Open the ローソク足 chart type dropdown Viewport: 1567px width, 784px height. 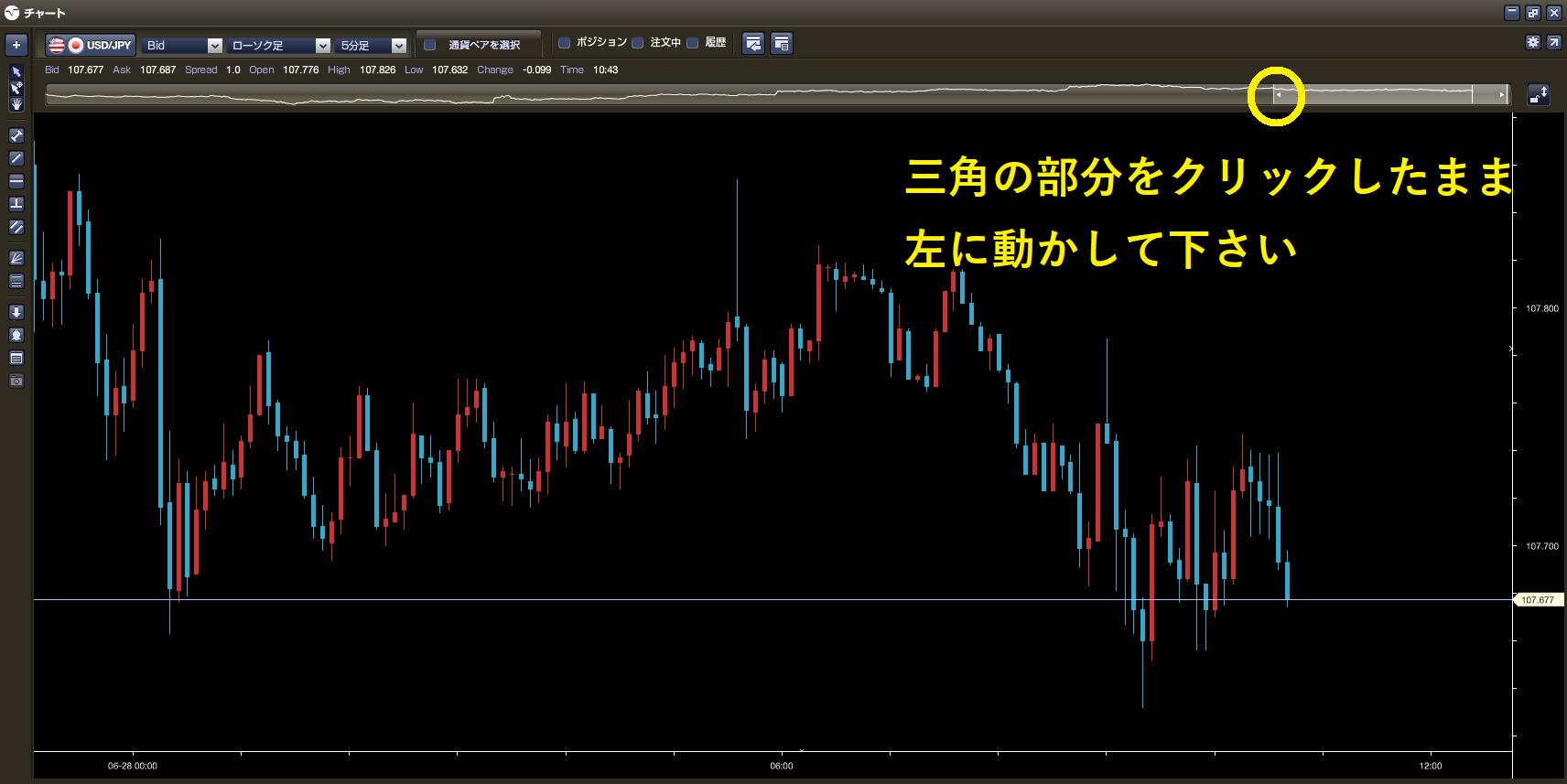point(279,45)
